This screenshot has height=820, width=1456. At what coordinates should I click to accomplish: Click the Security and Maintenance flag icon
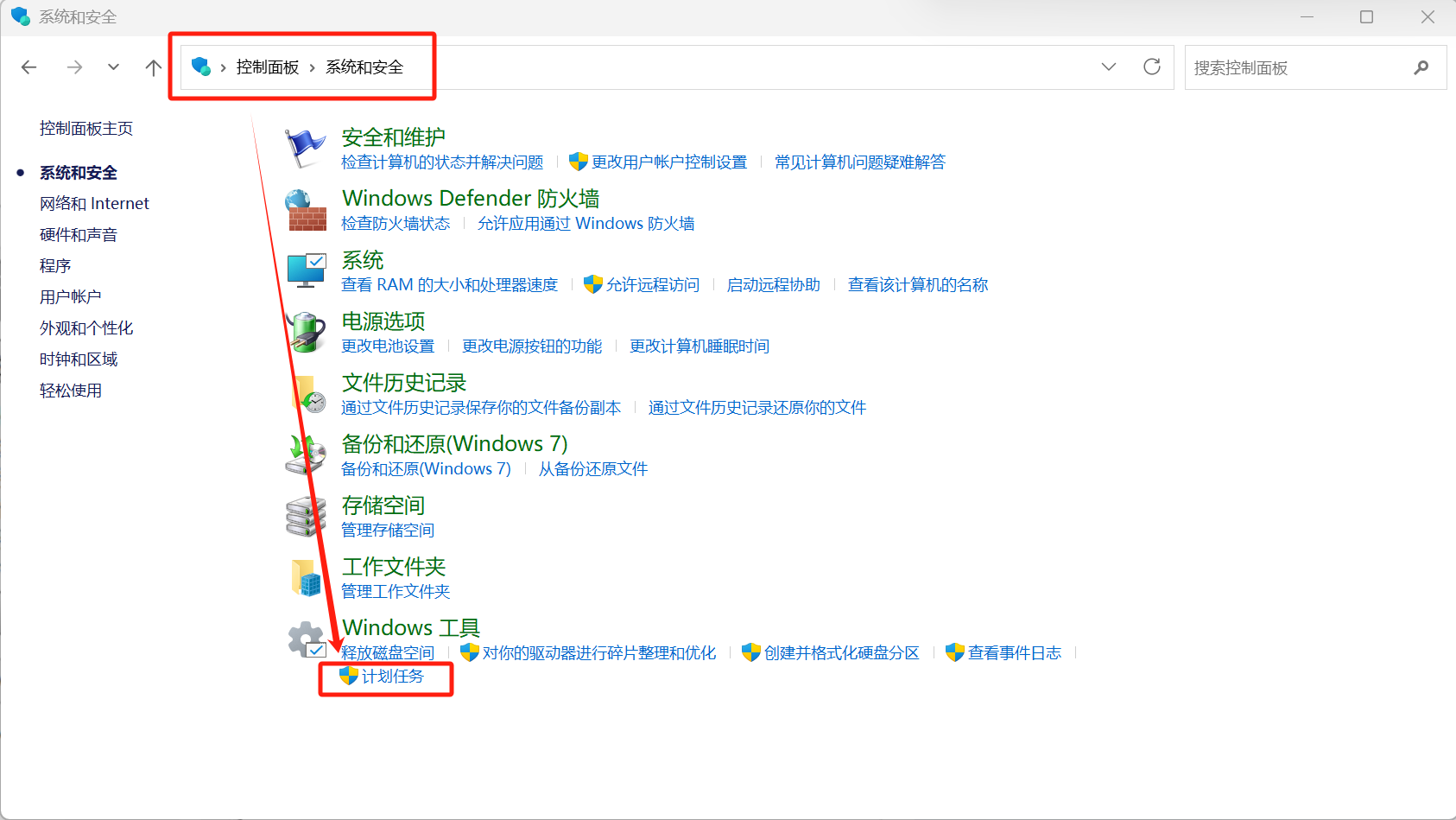point(305,148)
